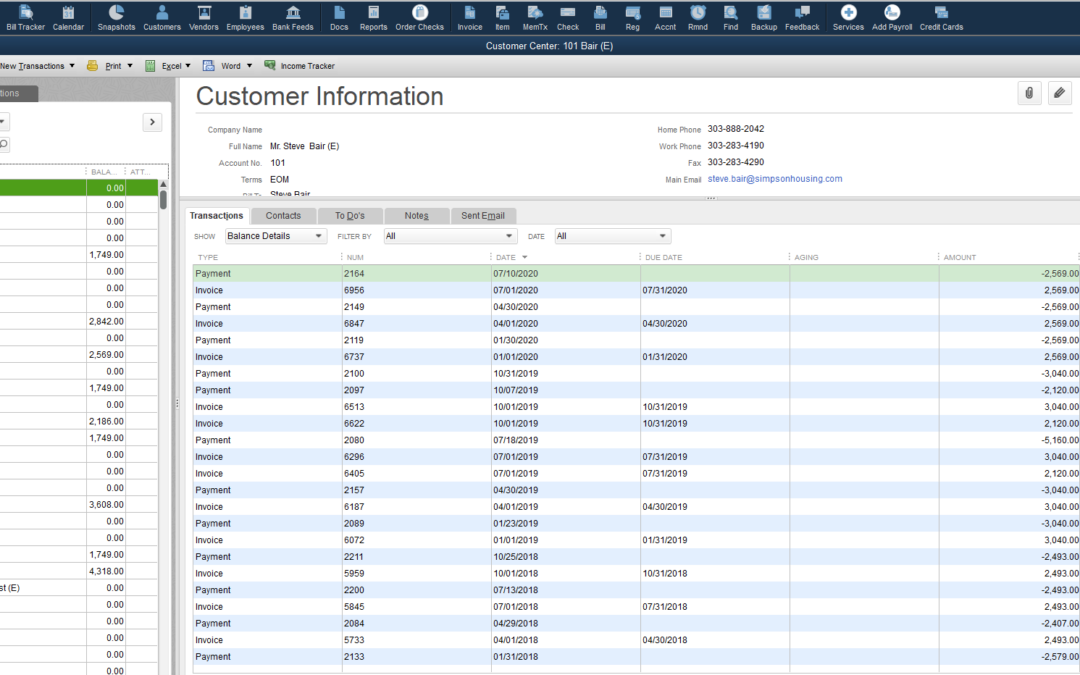Screen dimensions: 1080x675
Task: Click the Bank Feeds icon
Action: pos(293,16)
